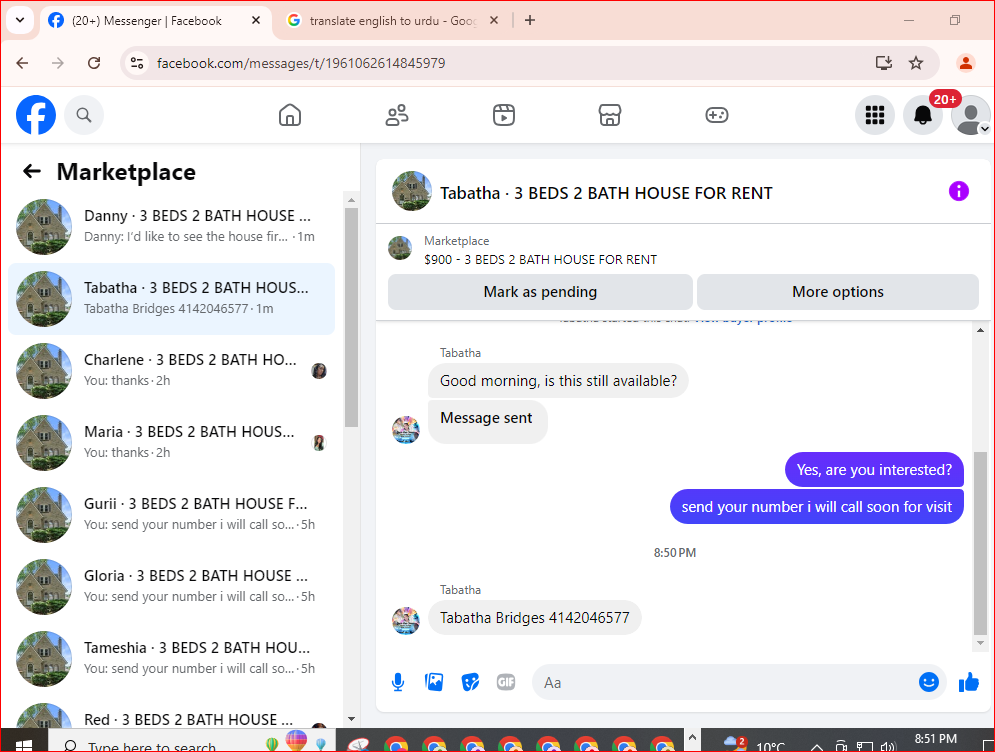Click the browser back arrow
The image size is (995, 752).
pos(22,63)
